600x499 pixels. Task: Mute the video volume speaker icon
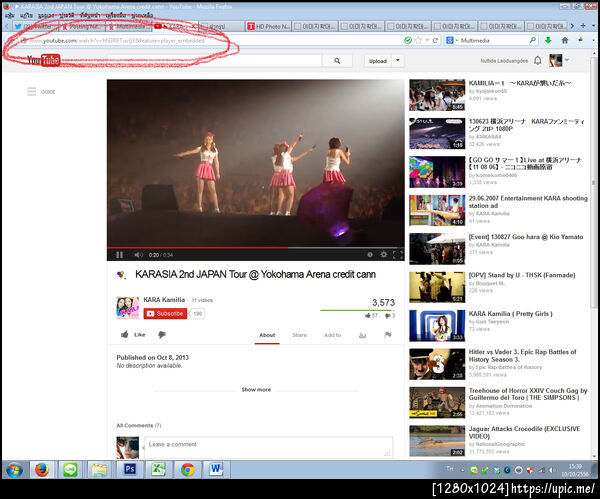pyautogui.click(x=138, y=255)
